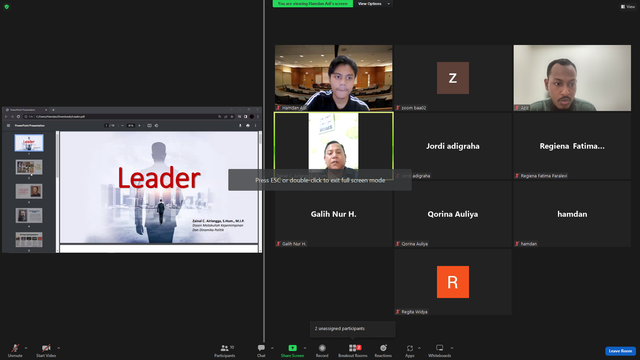The height and width of the screenshot is (360, 640).
Task: Click browser back arrow in shared screen
Action: click(6, 117)
